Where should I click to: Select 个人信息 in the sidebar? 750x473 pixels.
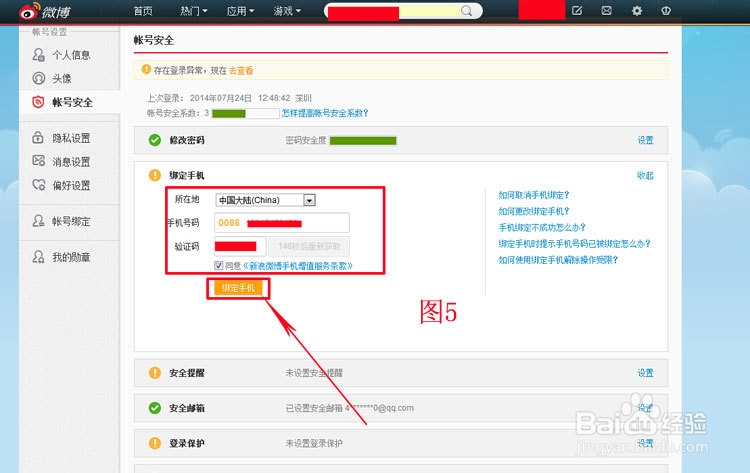[x=71, y=55]
